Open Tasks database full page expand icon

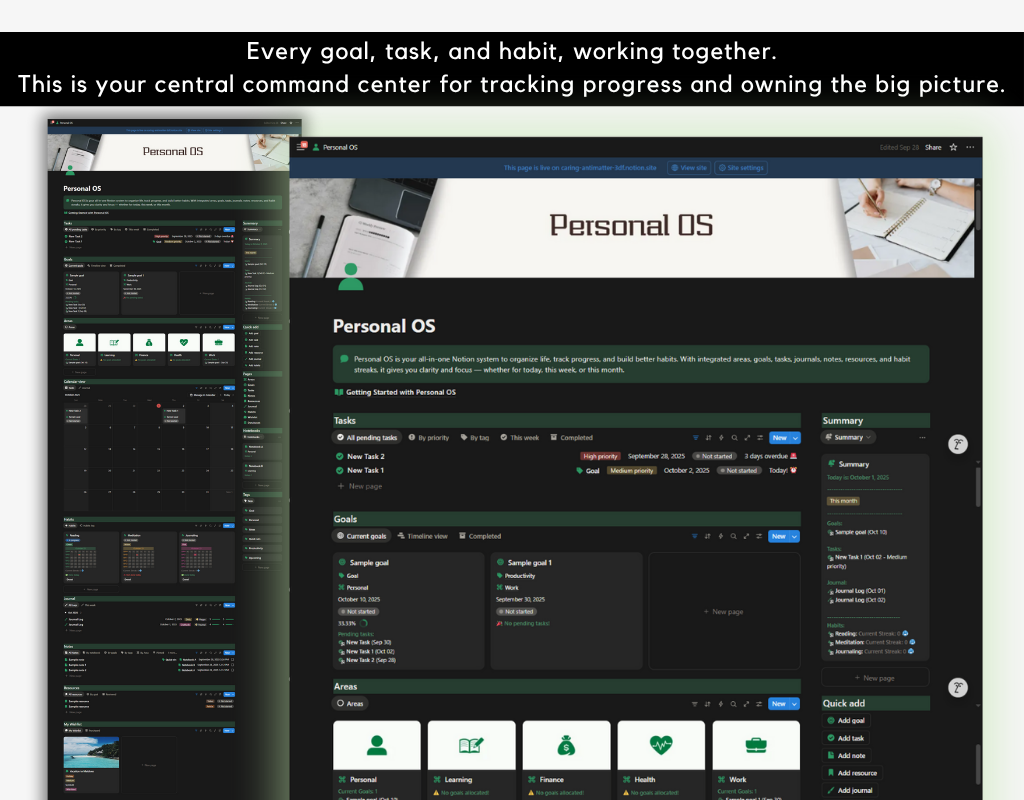(747, 438)
